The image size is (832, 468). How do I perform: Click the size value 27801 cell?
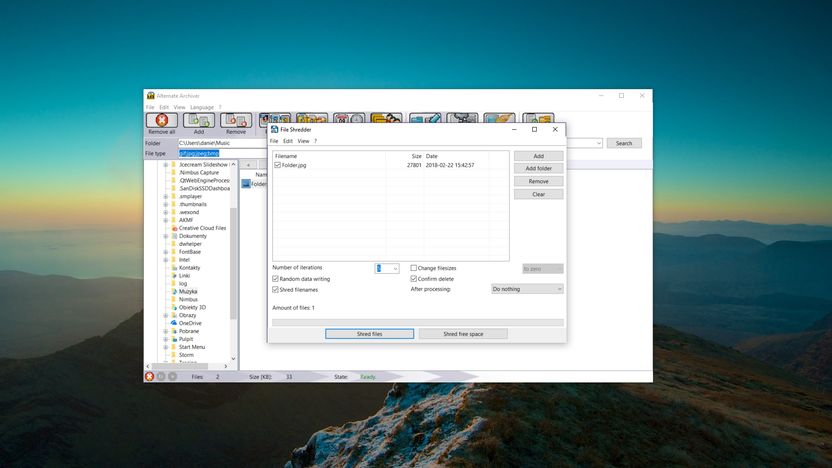[x=414, y=165]
